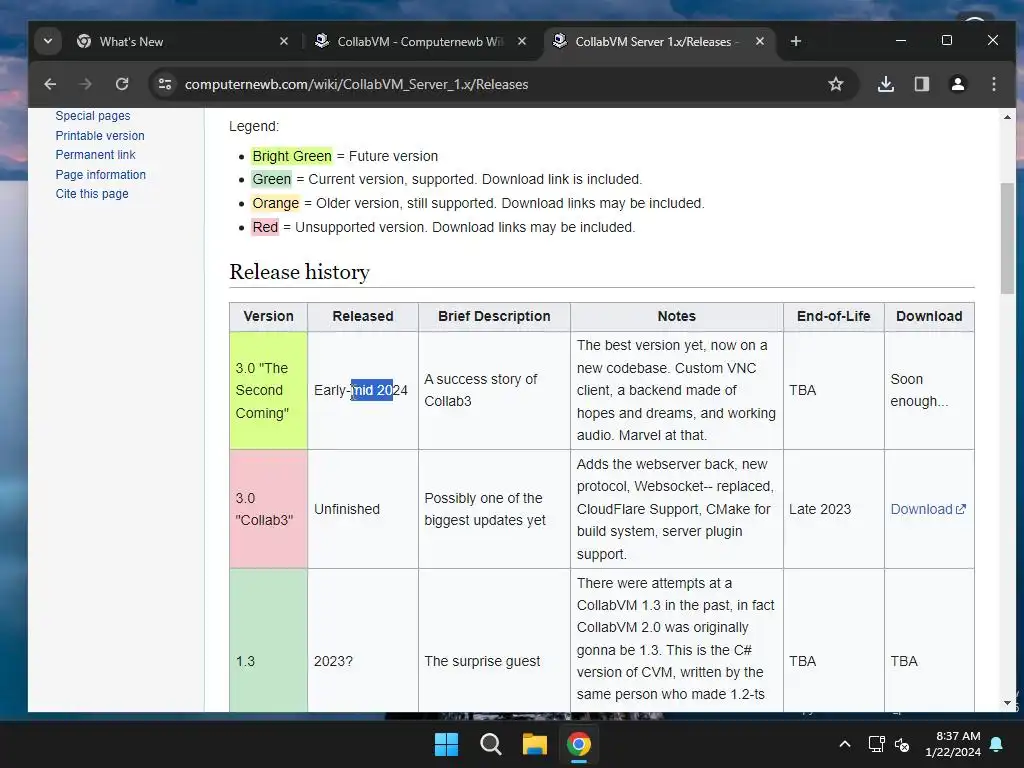This screenshot has width=1024, height=768.
Task: Open Special pages sidebar link
Action: click(93, 116)
